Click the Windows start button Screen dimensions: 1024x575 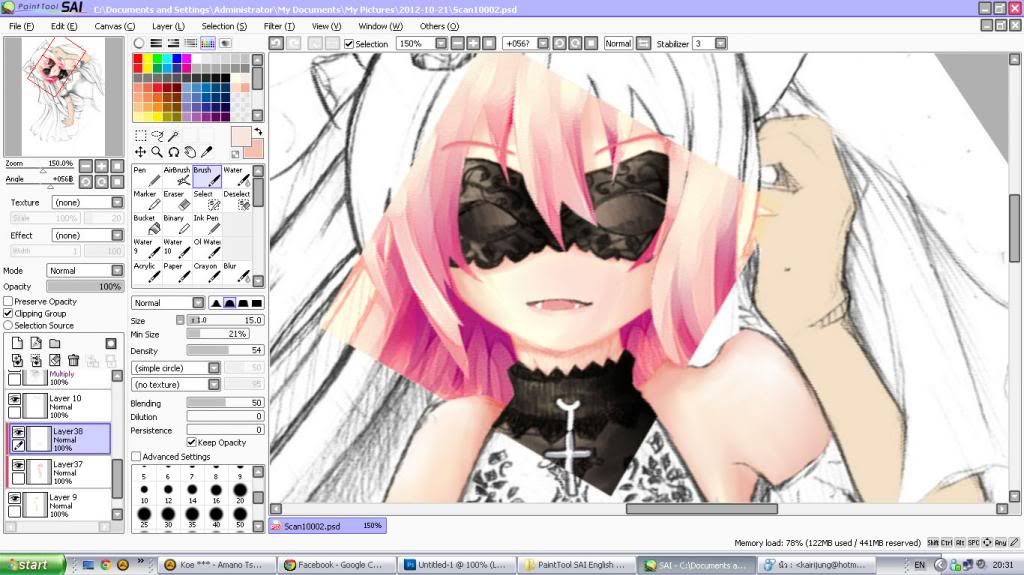33,565
